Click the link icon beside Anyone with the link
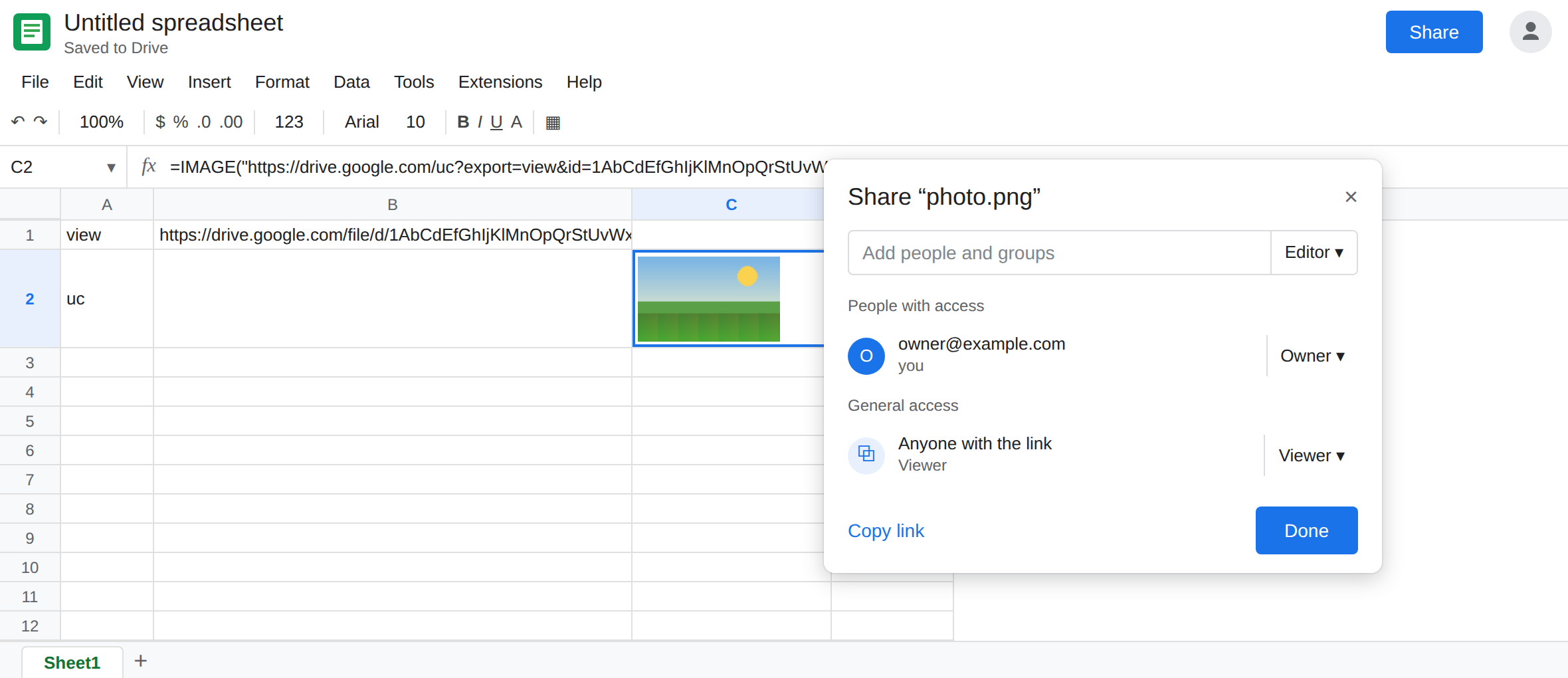The image size is (1568, 678). pyautogui.click(x=866, y=455)
